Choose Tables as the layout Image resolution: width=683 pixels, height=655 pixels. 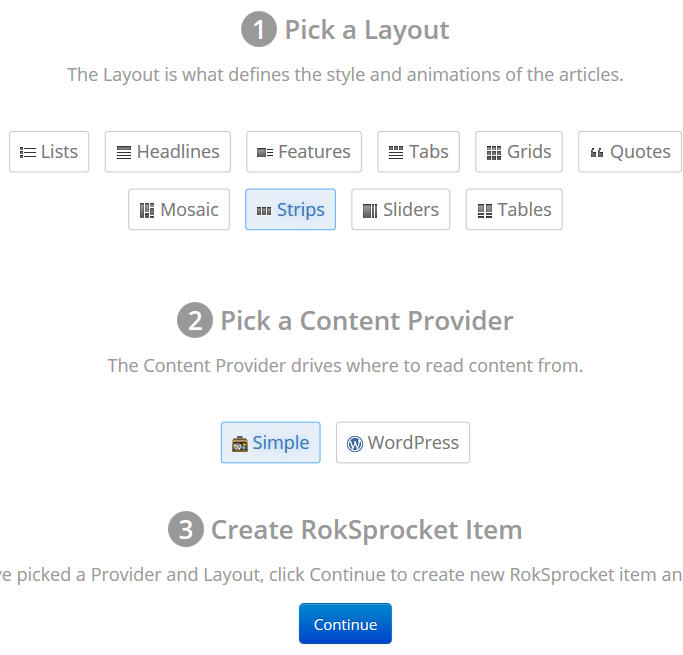[x=514, y=209]
